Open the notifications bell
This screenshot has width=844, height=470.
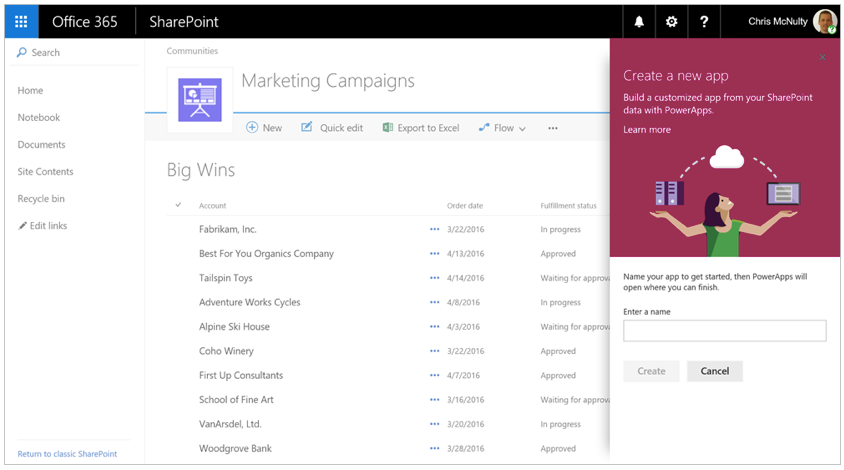coord(639,21)
